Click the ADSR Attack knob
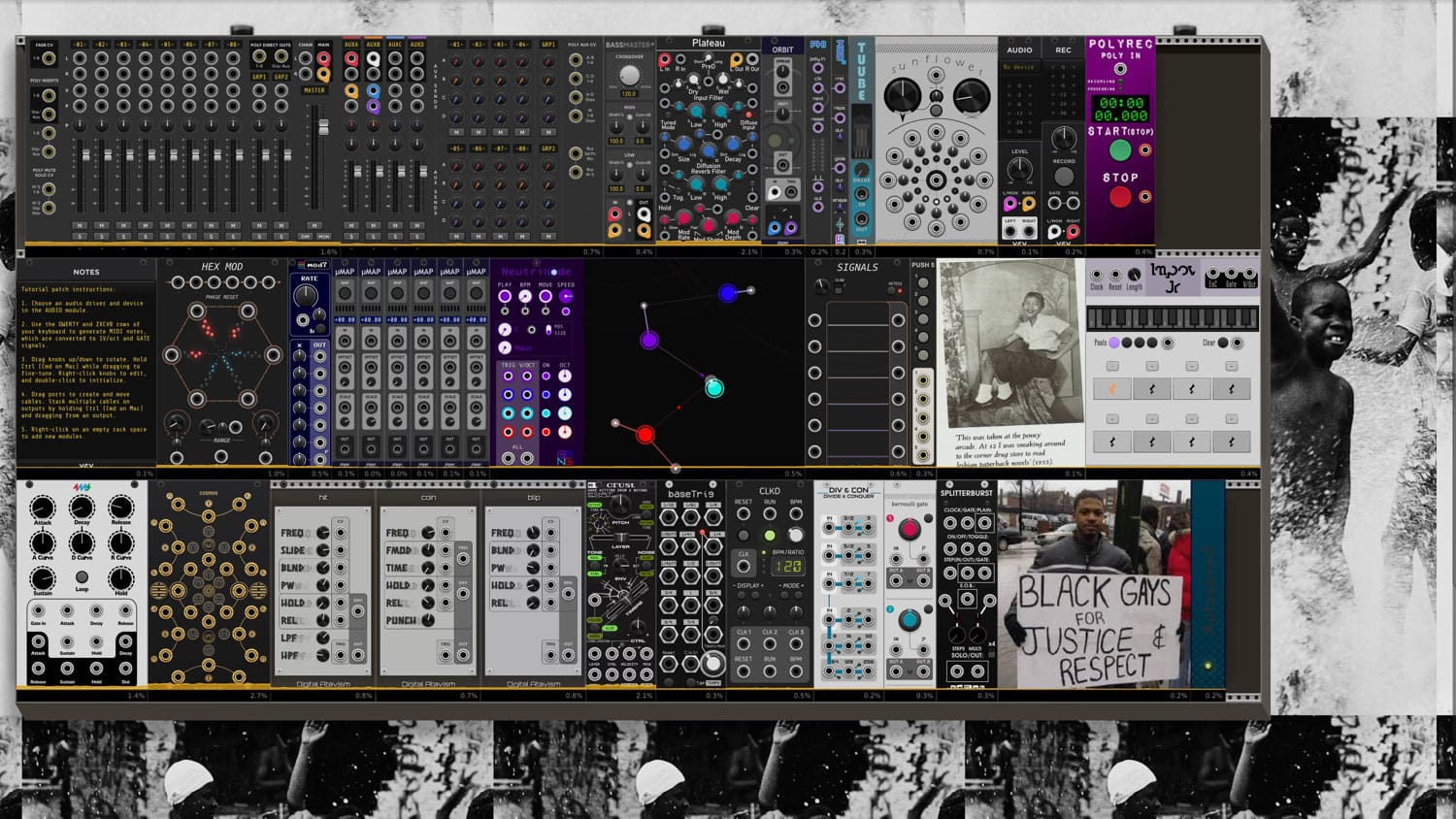1456x819 pixels. [x=43, y=508]
